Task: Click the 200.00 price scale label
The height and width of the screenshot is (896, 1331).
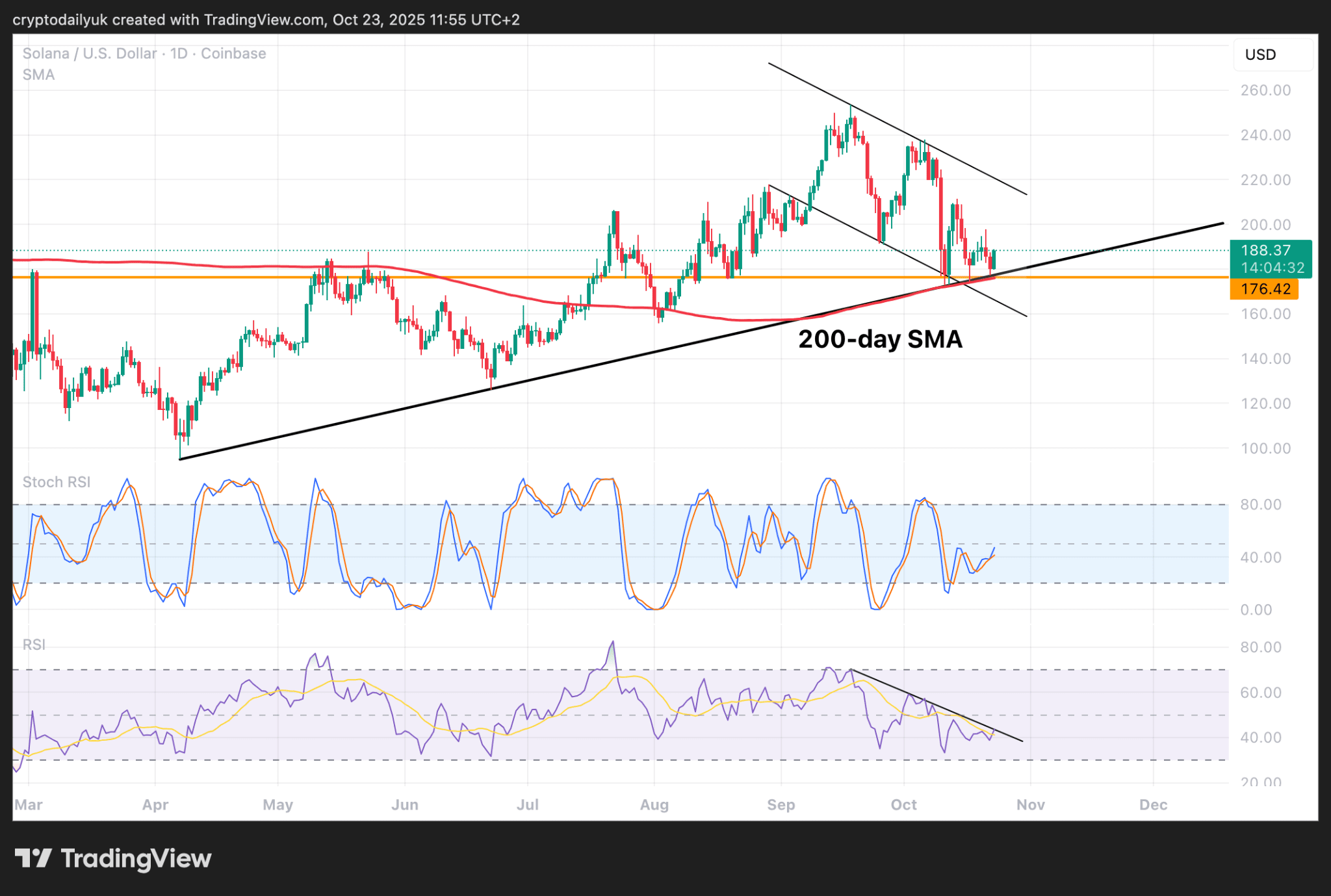Action: pos(1265,225)
